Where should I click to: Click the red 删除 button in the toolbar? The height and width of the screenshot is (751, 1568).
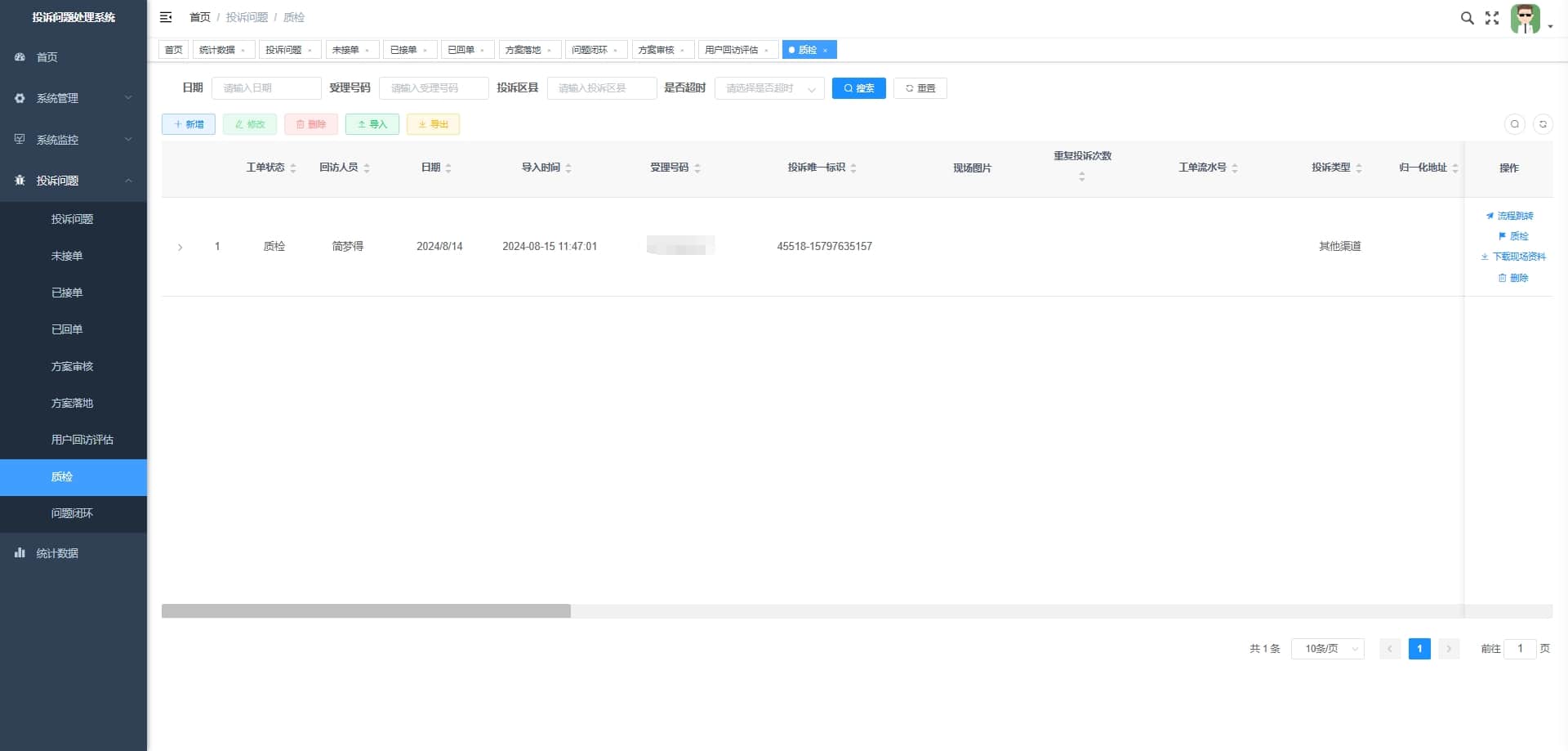pyautogui.click(x=311, y=124)
